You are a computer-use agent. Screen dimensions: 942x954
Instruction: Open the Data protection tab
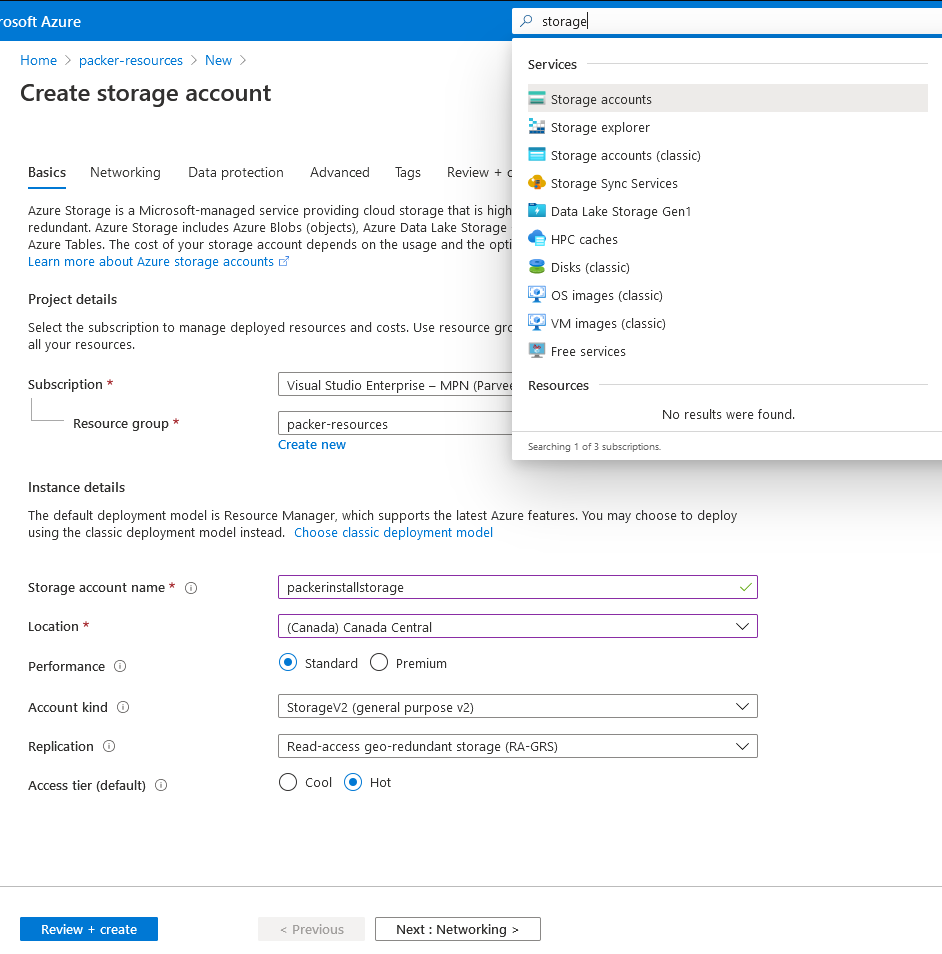coord(236,172)
